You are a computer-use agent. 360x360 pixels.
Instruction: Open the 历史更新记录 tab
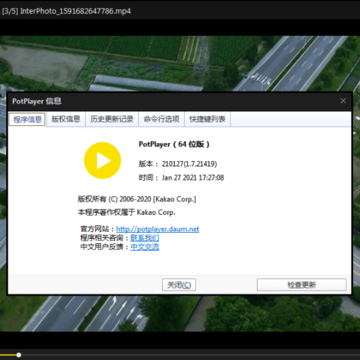[112, 119]
